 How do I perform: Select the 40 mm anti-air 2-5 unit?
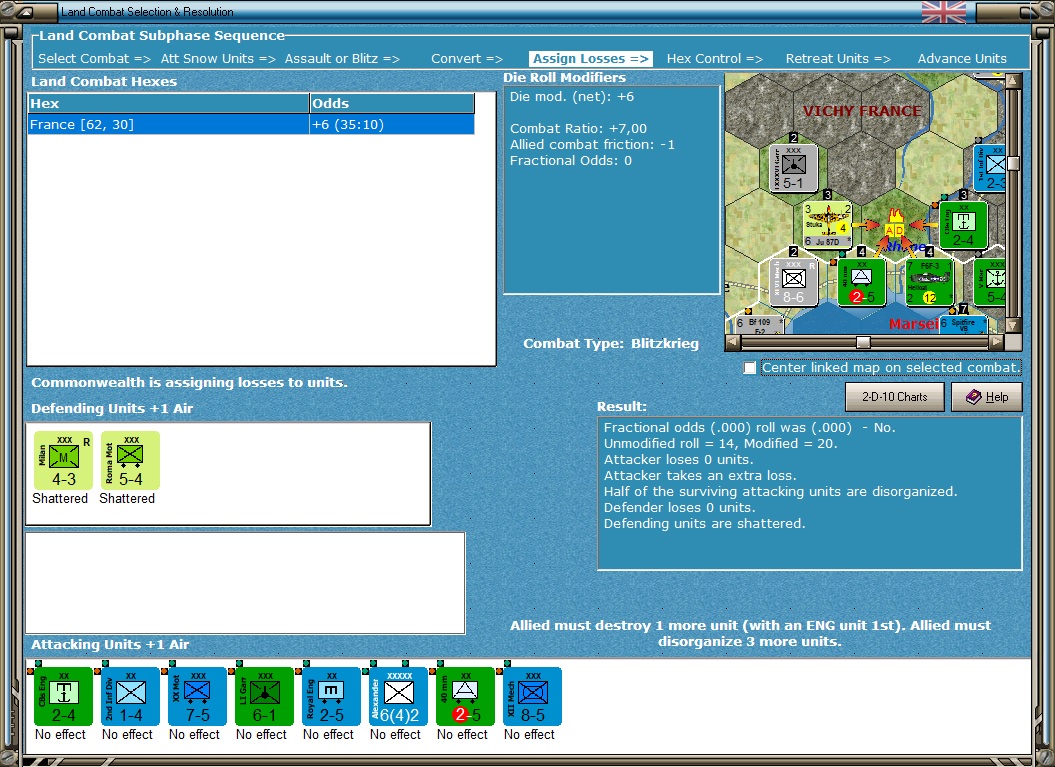pyautogui.click(x=465, y=696)
